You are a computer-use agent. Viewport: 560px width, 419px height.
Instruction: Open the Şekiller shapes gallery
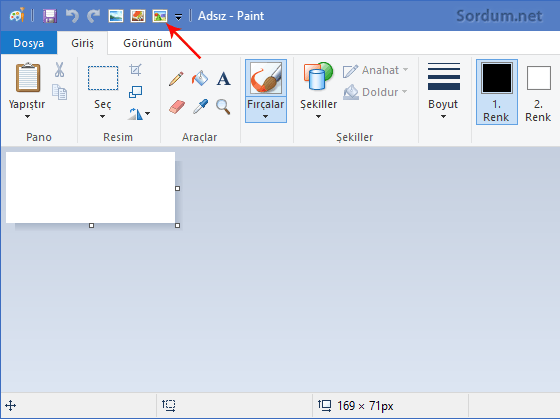[x=318, y=76]
